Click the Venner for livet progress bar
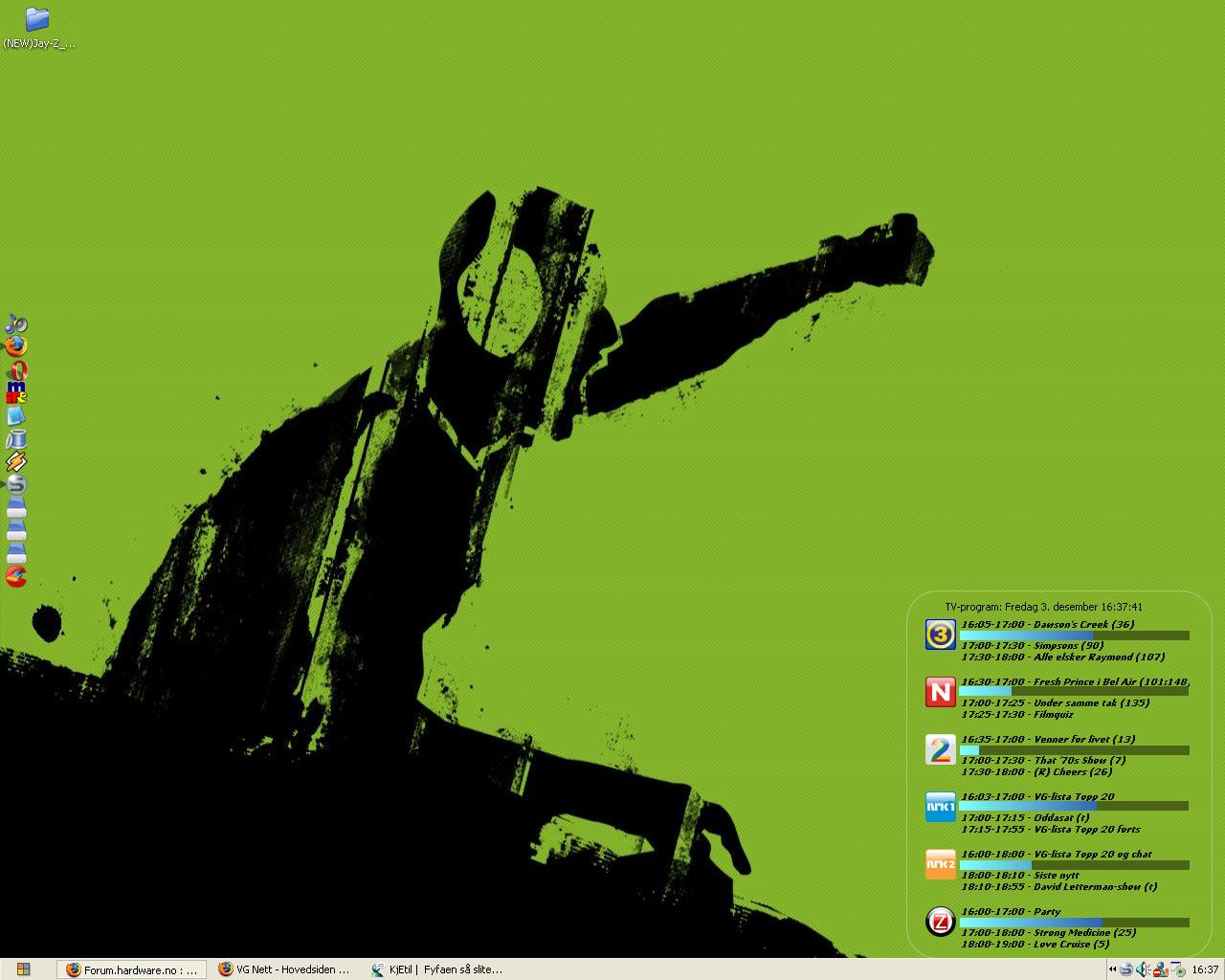This screenshot has height=980, width=1225. coord(1074,750)
